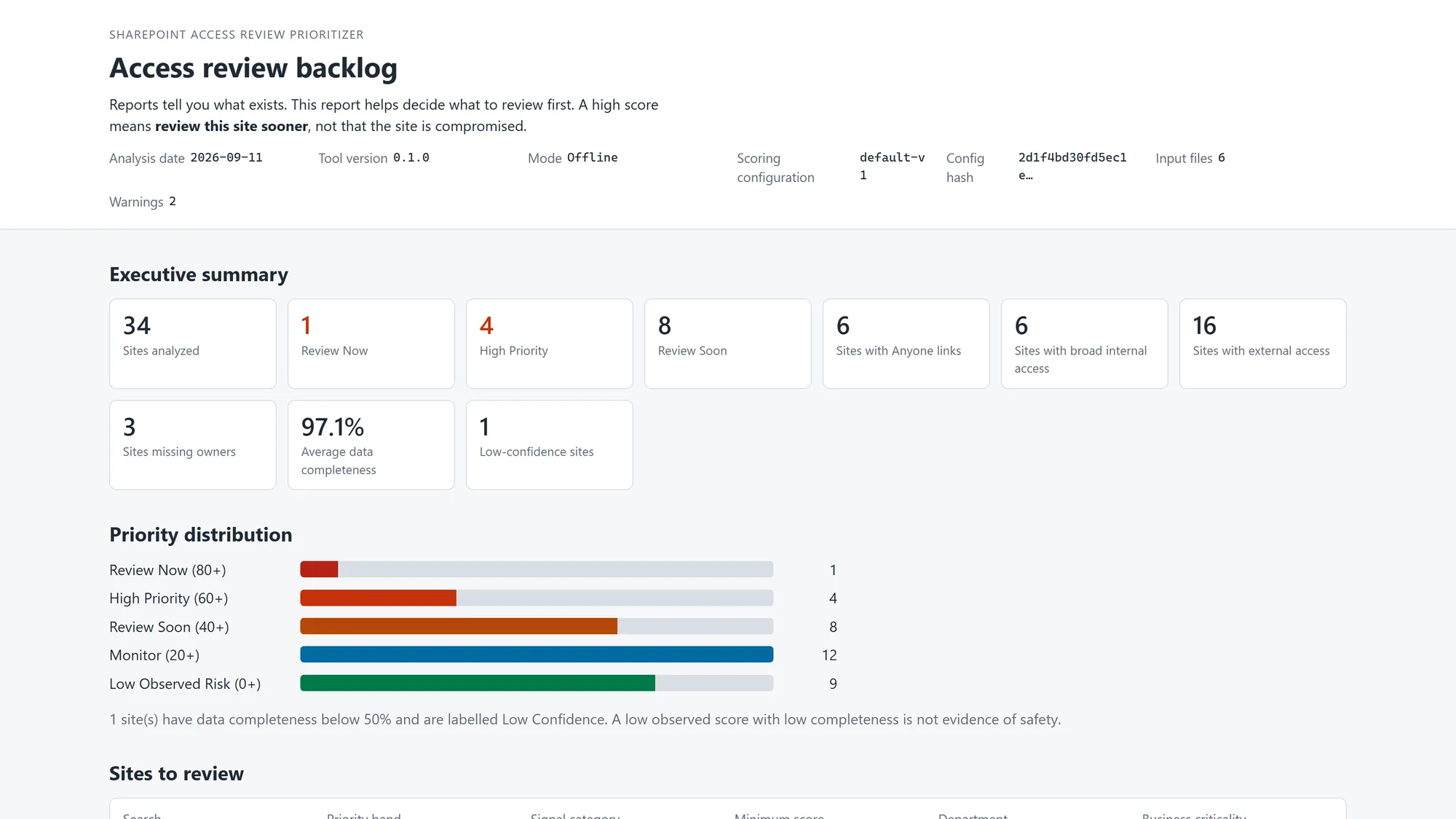Click the config hash value 2d1f4bd30fd5ec1

coord(1072,167)
